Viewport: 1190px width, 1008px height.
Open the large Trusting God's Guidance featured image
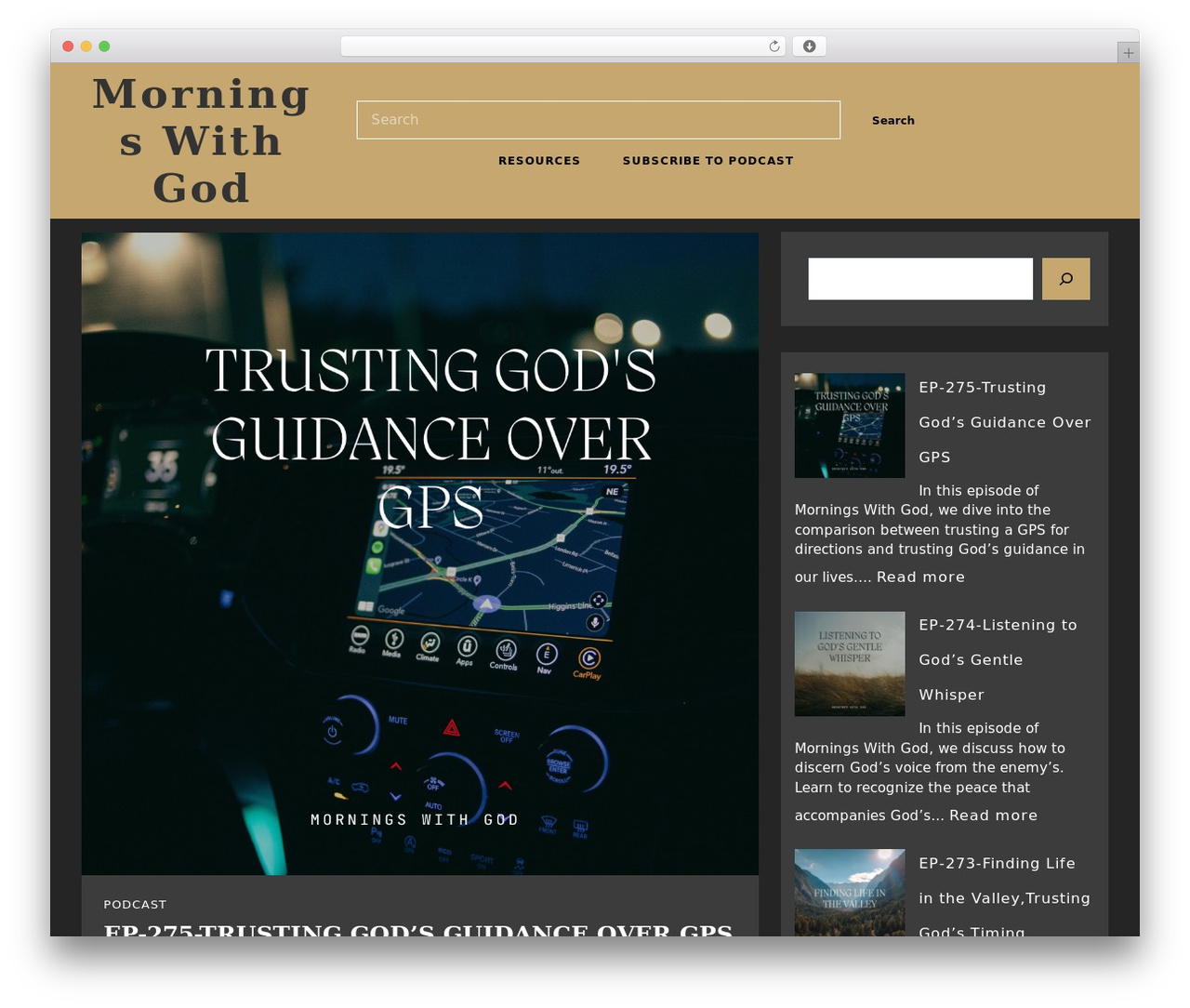(x=420, y=554)
